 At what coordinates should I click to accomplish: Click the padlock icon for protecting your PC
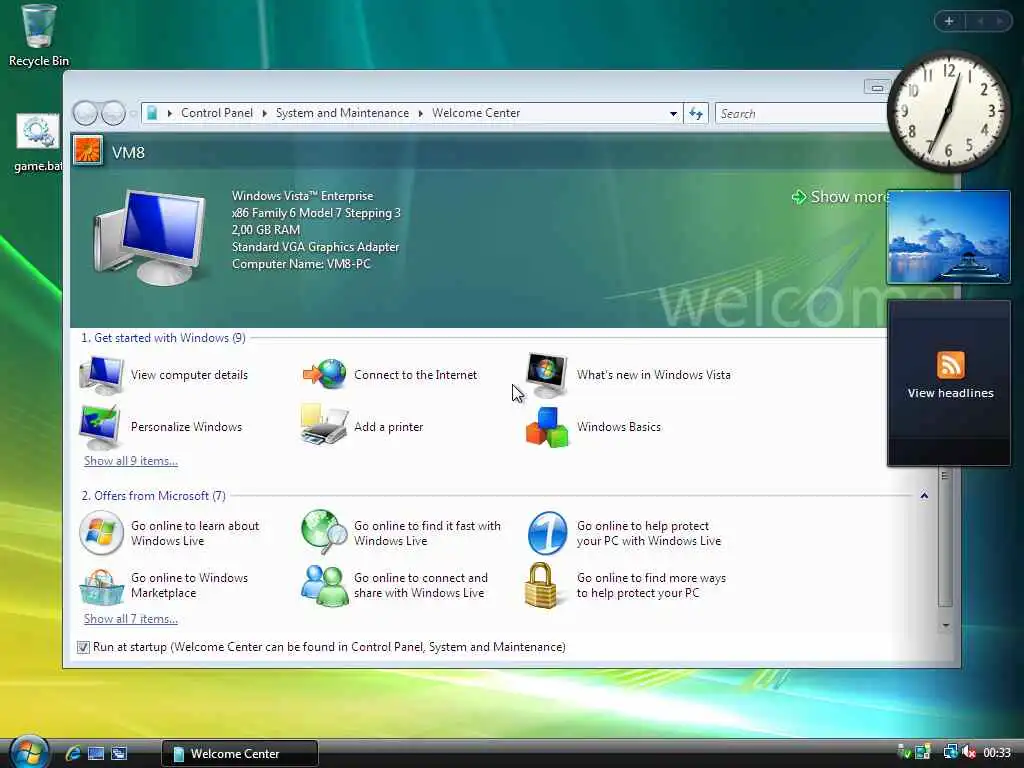coord(541,586)
